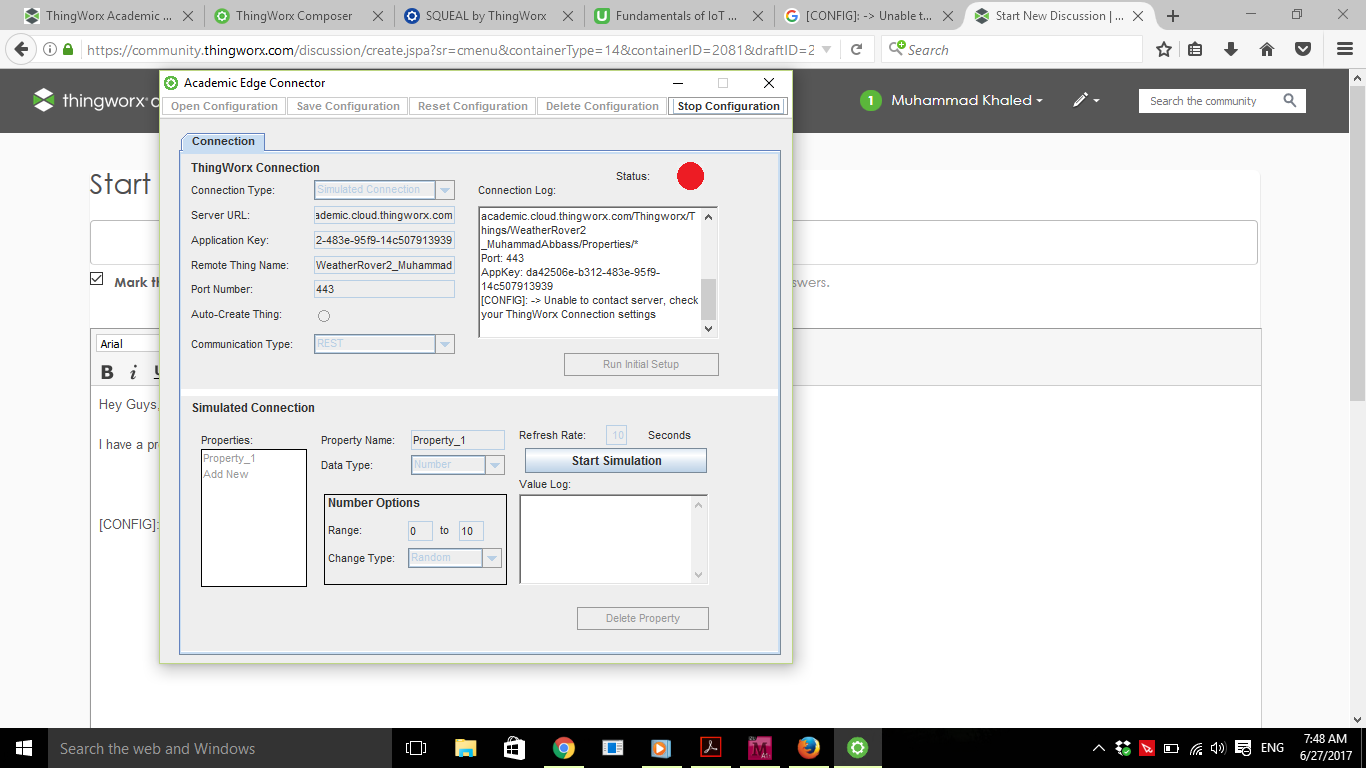Click Start Simulation button

click(616, 461)
